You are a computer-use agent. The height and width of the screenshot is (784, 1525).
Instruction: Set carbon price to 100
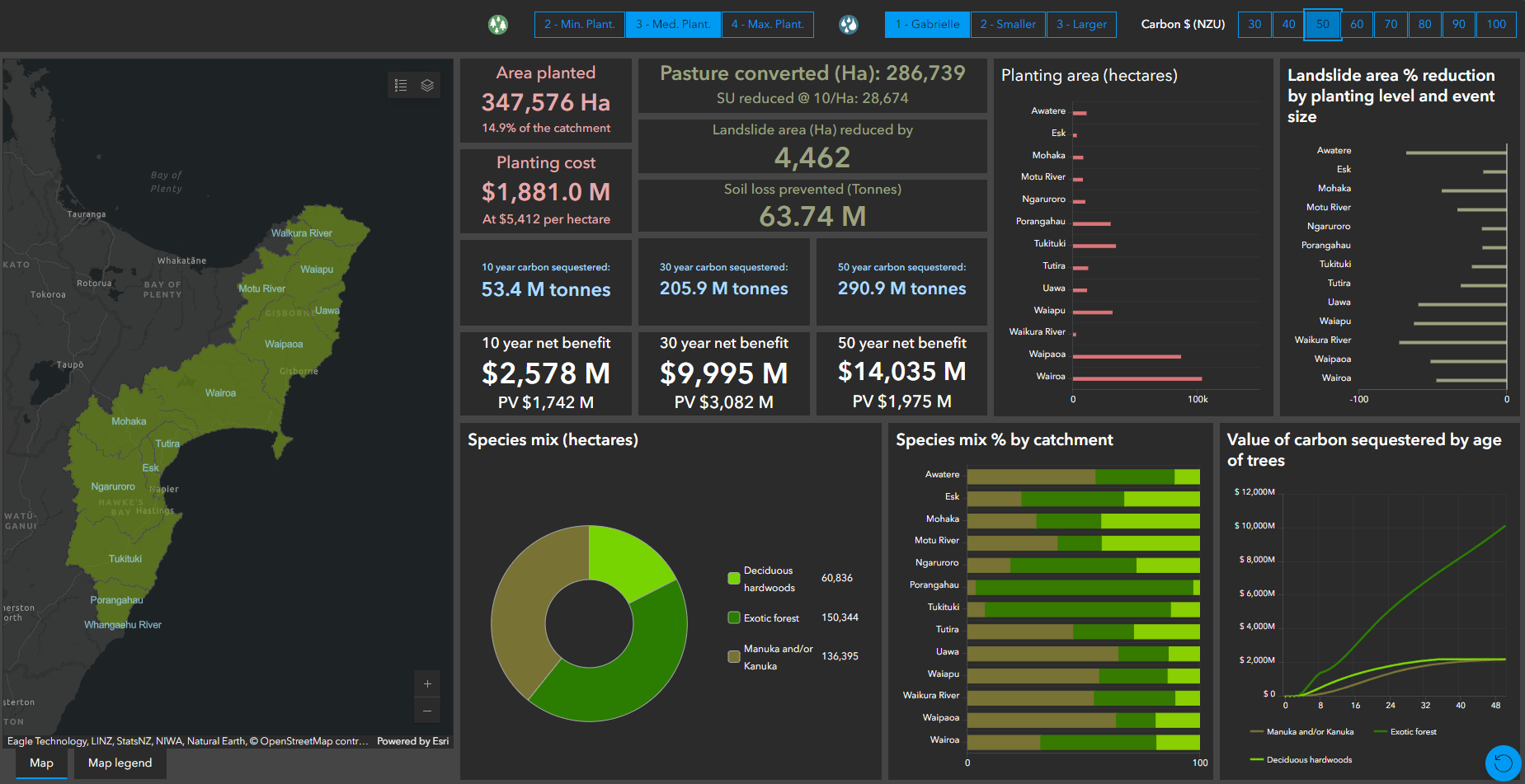[1496, 25]
